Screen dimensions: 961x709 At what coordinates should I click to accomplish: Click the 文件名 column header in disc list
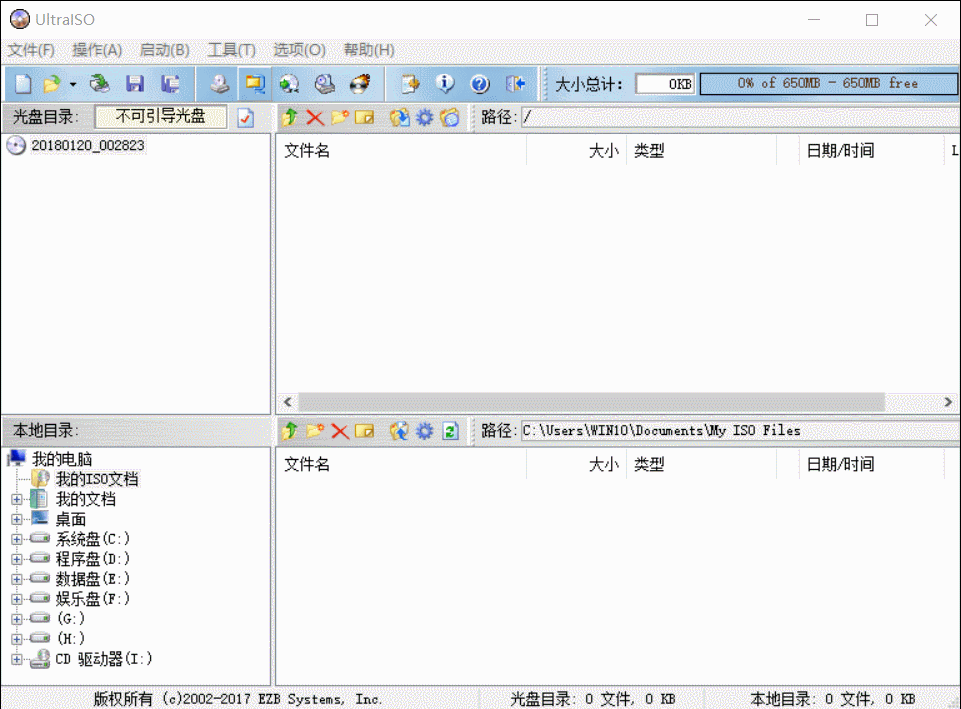(401, 151)
